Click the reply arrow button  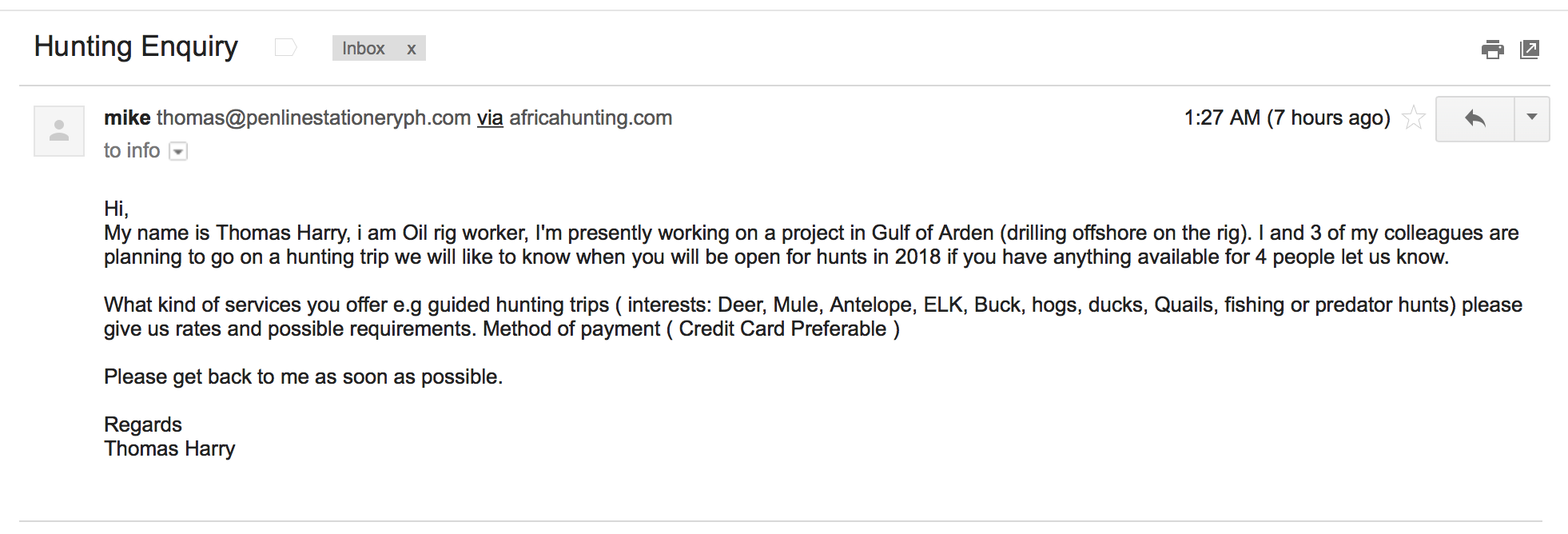[x=1475, y=119]
